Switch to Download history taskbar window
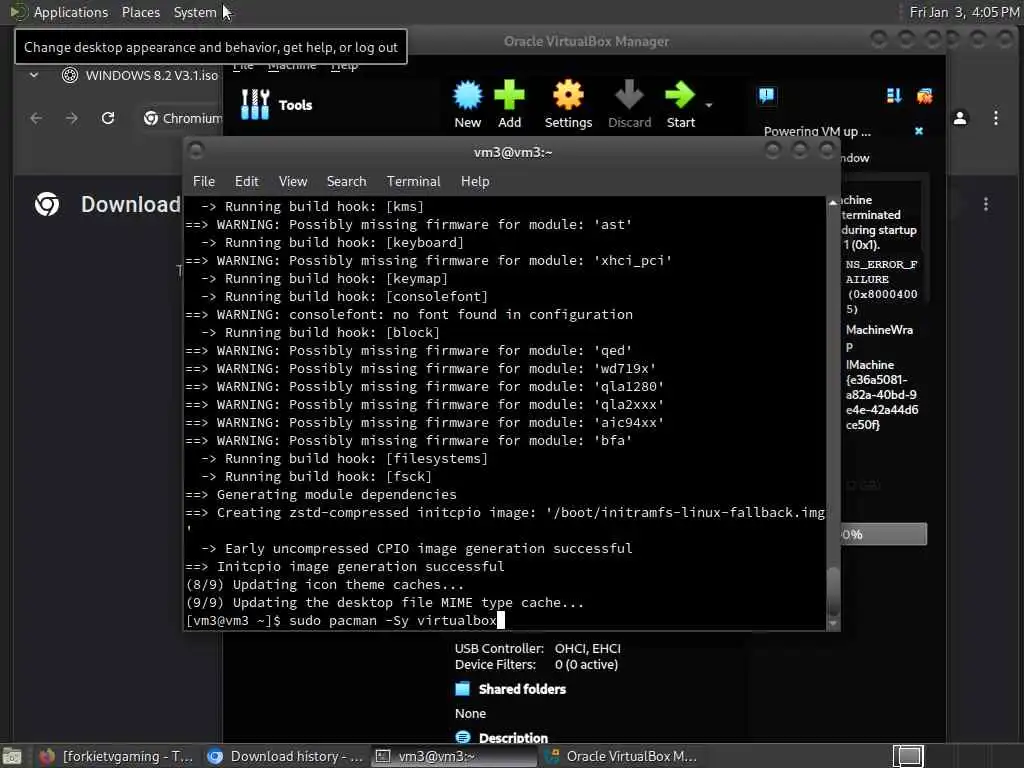Viewport: 1024px width, 768px height. click(x=285, y=756)
